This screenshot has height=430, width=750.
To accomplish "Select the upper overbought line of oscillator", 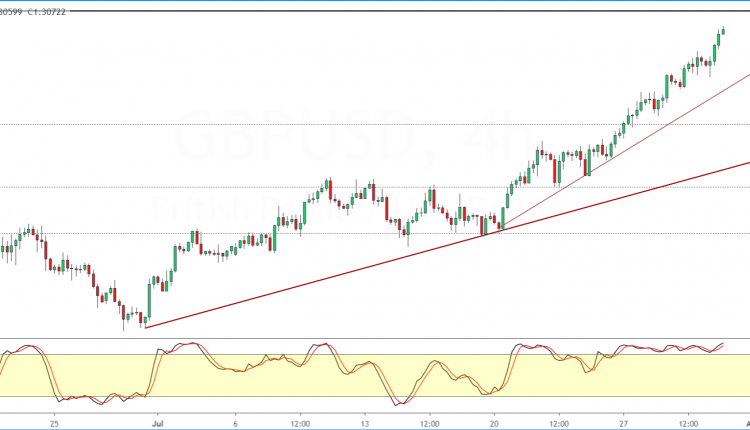I will pyautogui.click(x=375, y=354).
